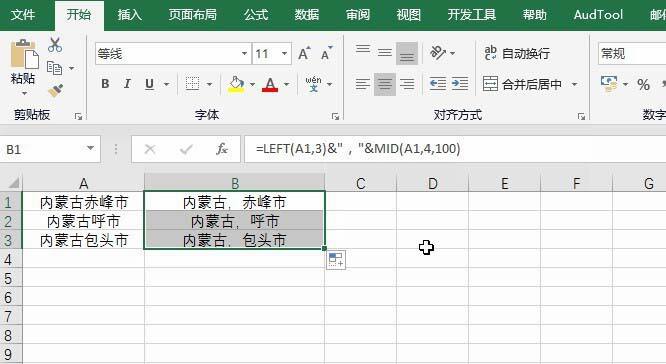Open the 文件 menu

click(23, 15)
